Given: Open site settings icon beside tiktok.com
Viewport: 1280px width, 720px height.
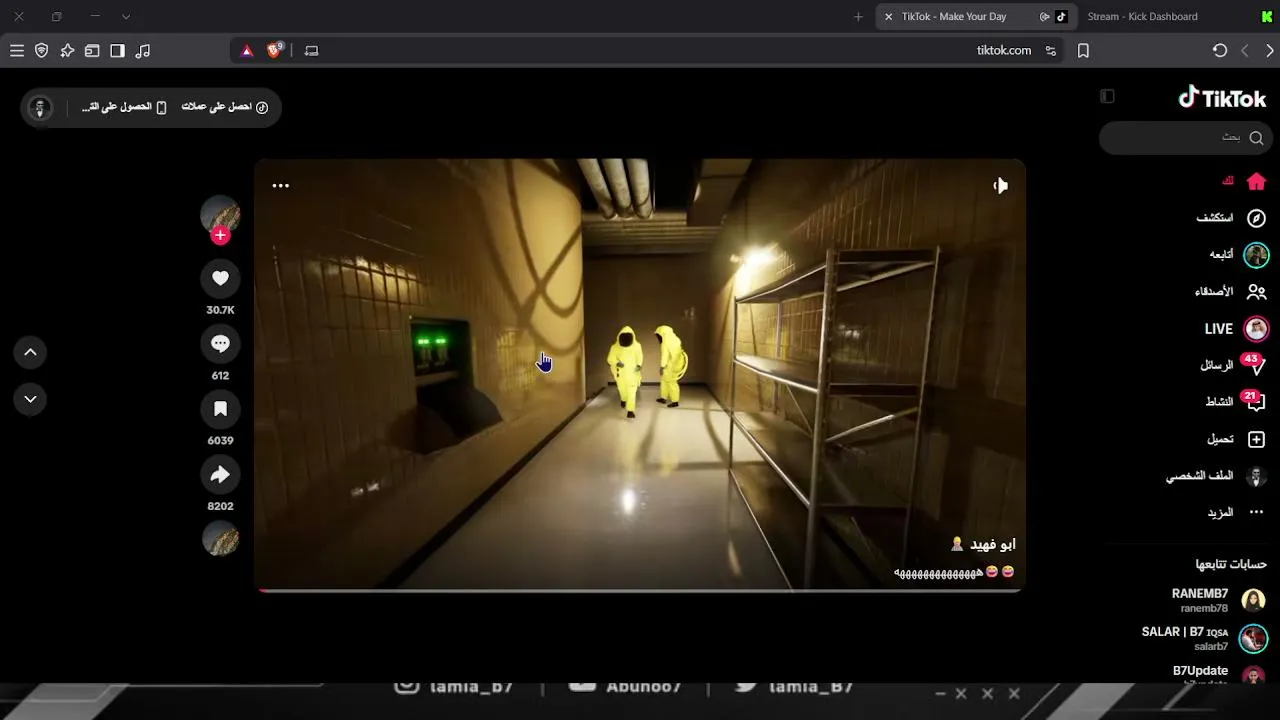Looking at the screenshot, I should (1050, 50).
